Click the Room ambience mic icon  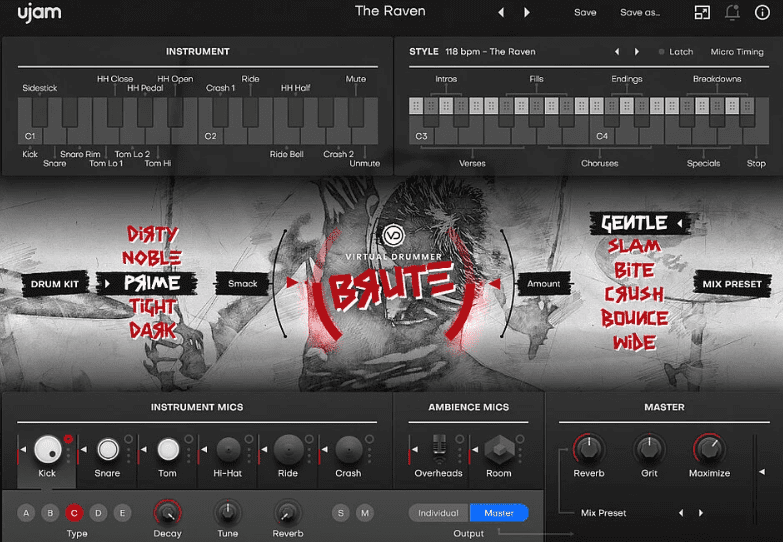coord(498,449)
